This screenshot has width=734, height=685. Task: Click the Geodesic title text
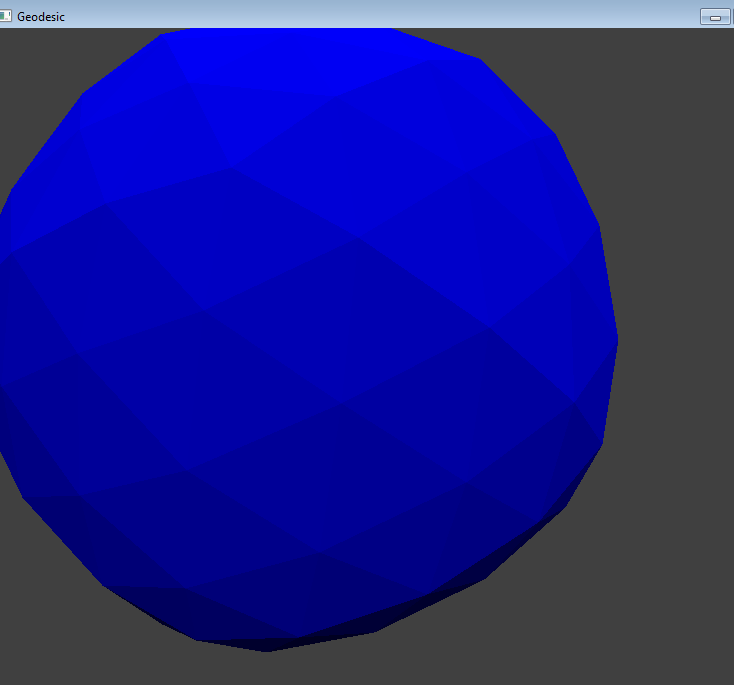tap(41, 17)
